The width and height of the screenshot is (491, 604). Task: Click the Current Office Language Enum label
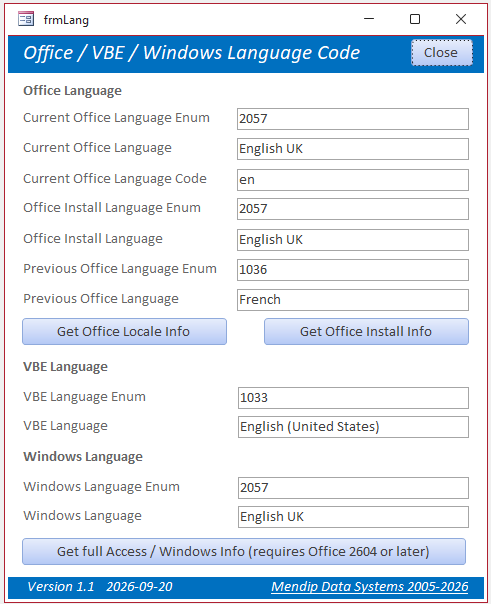click(x=116, y=118)
